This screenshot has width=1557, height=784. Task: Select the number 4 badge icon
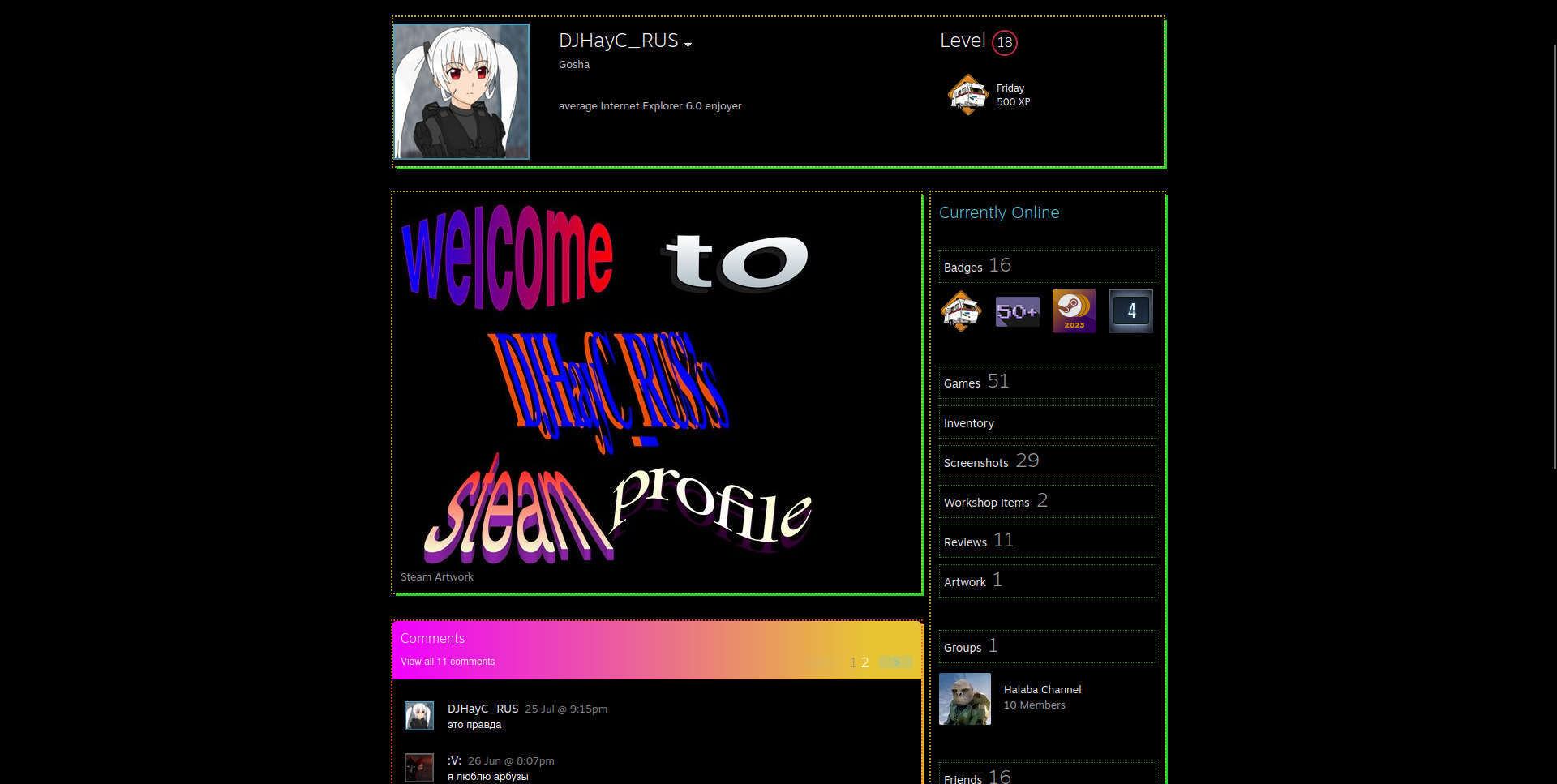1131,311
